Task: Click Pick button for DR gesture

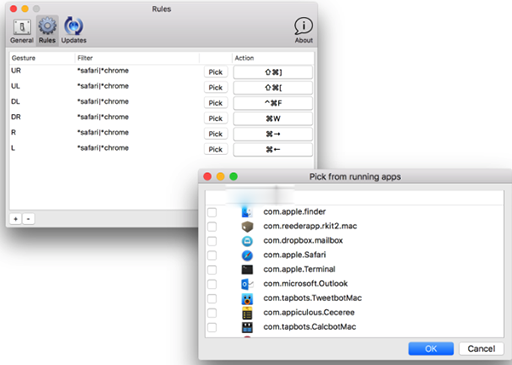Action: (216, 118)
